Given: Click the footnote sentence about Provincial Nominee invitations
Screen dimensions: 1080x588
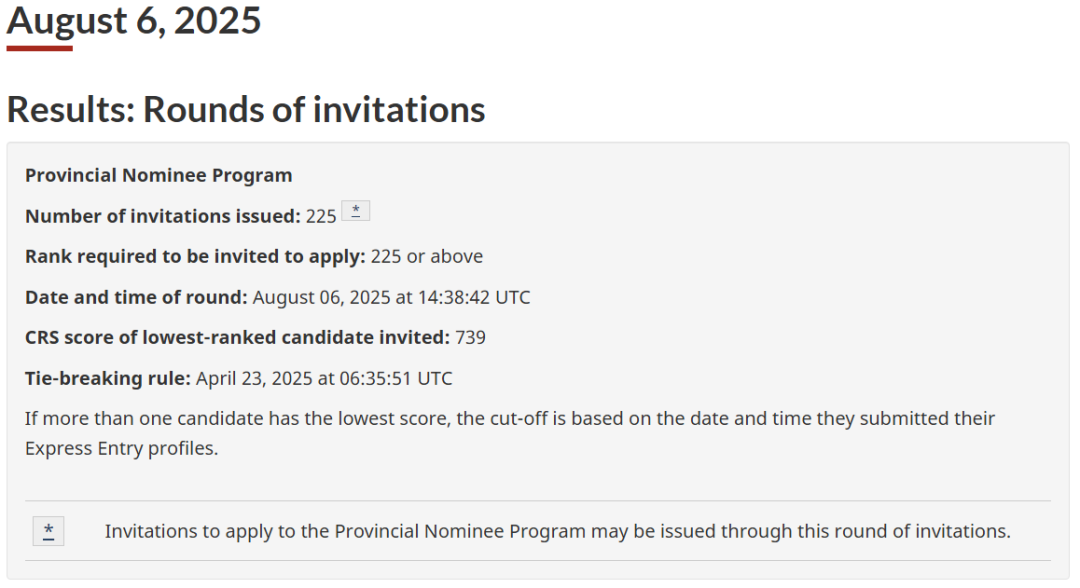Looking at the screenshot, I should pyautogui.click(x=557, y=531).
